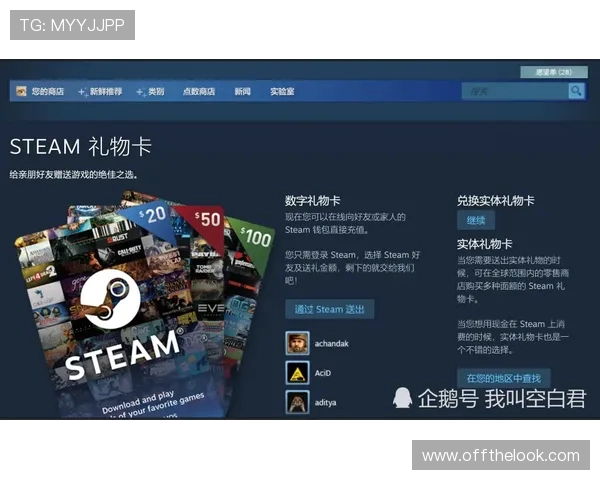Image resolution: width=600 pixels, height=480 pixels.
Task: Select friend name aditya
Action: [325, 403]
